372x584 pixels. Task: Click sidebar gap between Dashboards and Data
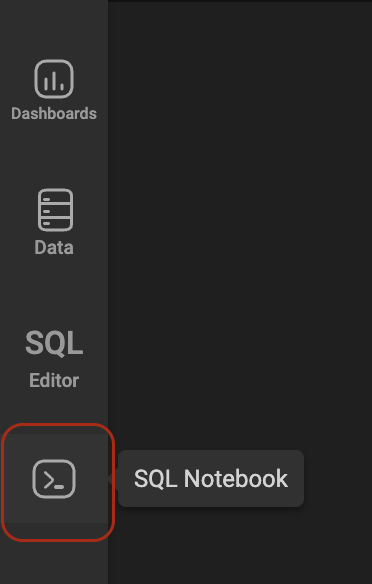54,155
